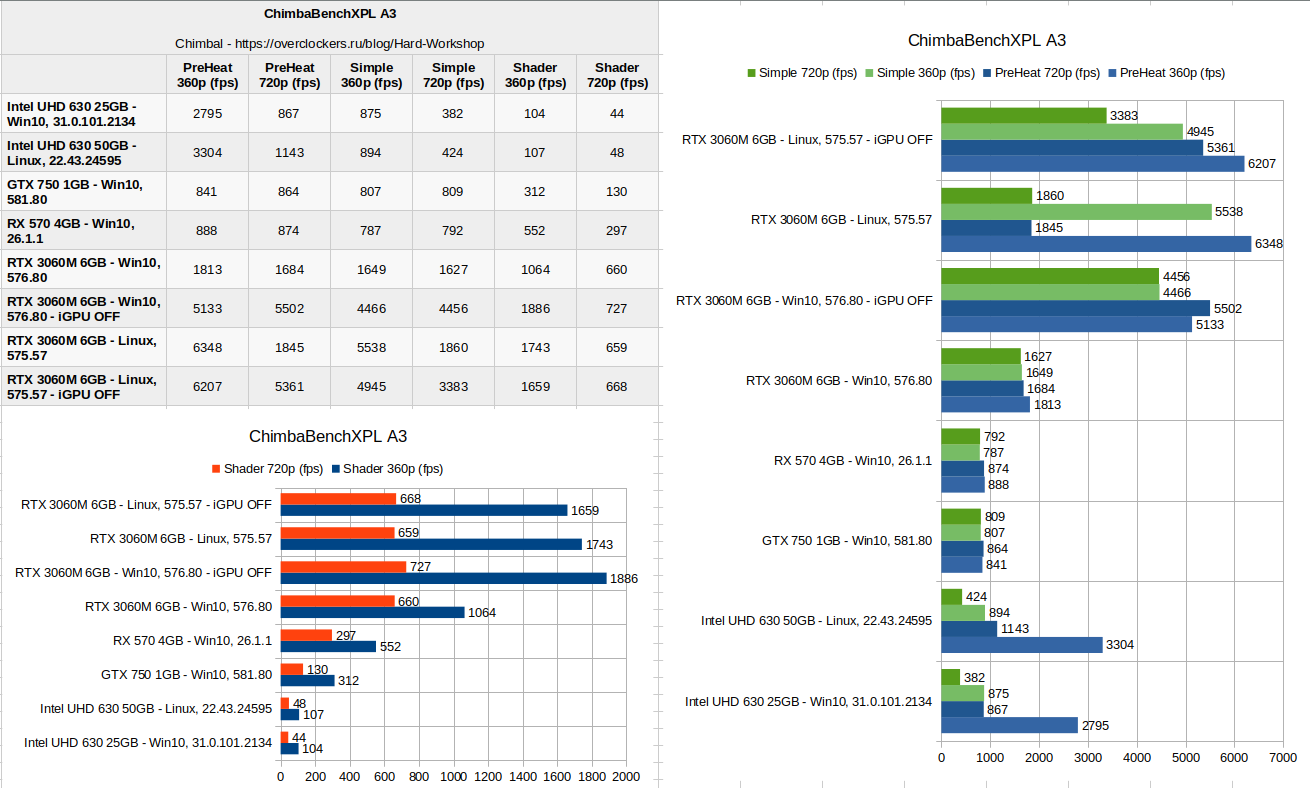
Task: Click the Simple 720p green legend swatch
Action: 751,73
